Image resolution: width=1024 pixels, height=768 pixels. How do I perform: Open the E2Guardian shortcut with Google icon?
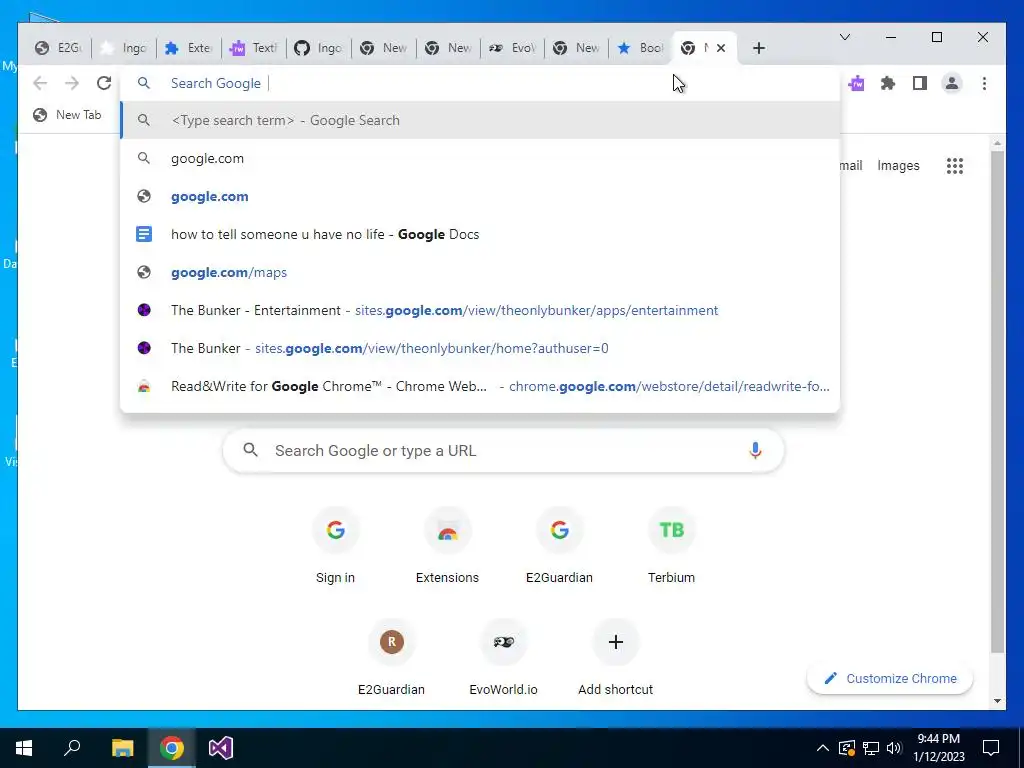[559, 545]
